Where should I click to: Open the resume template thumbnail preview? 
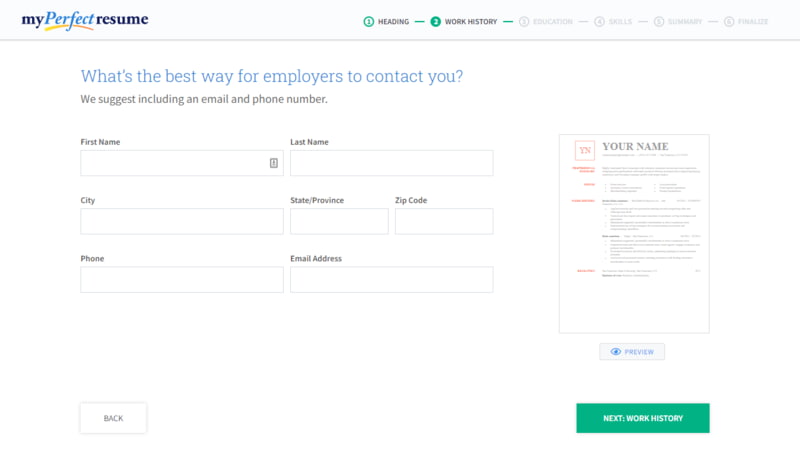tap(634, 234)
